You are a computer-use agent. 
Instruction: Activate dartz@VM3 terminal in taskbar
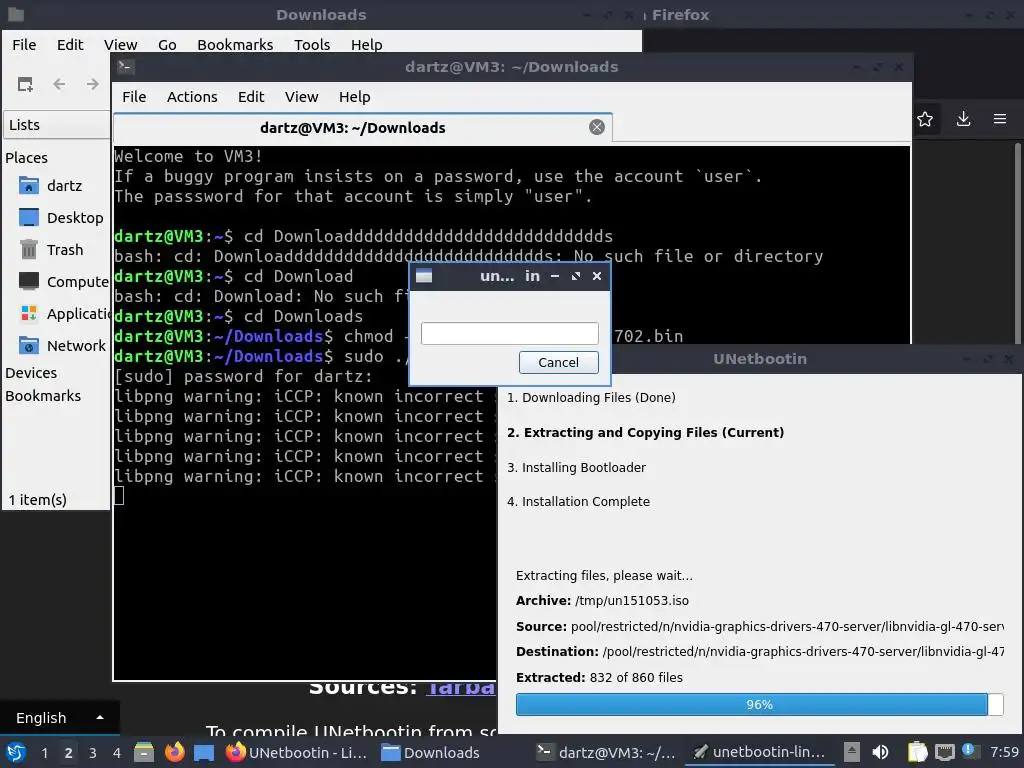pos(606,752)
